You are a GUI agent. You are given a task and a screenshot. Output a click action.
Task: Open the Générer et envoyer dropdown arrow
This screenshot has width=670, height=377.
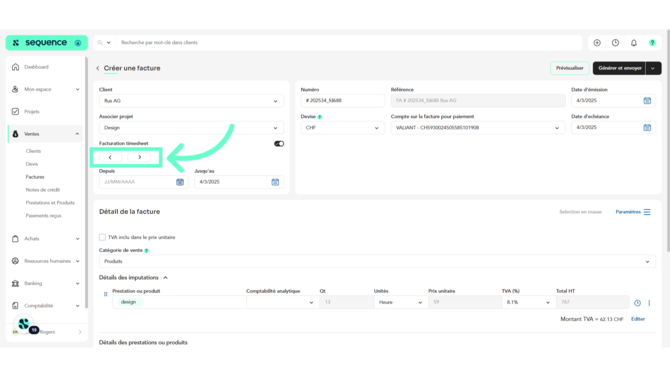click(653, 68)
